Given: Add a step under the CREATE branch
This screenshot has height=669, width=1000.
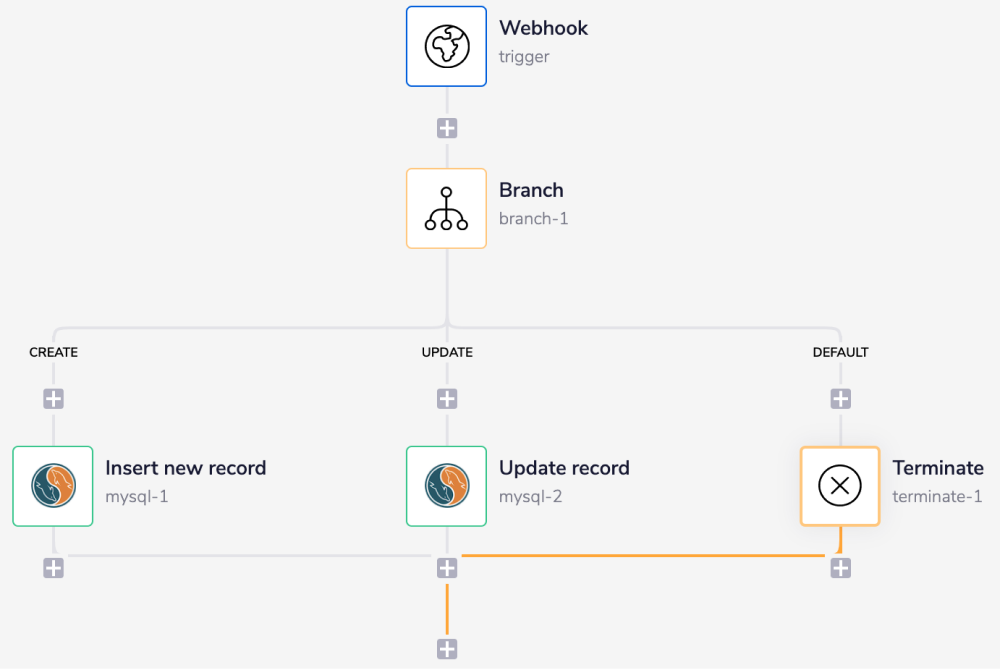Looking at the screenshot, I should point(52,397).
